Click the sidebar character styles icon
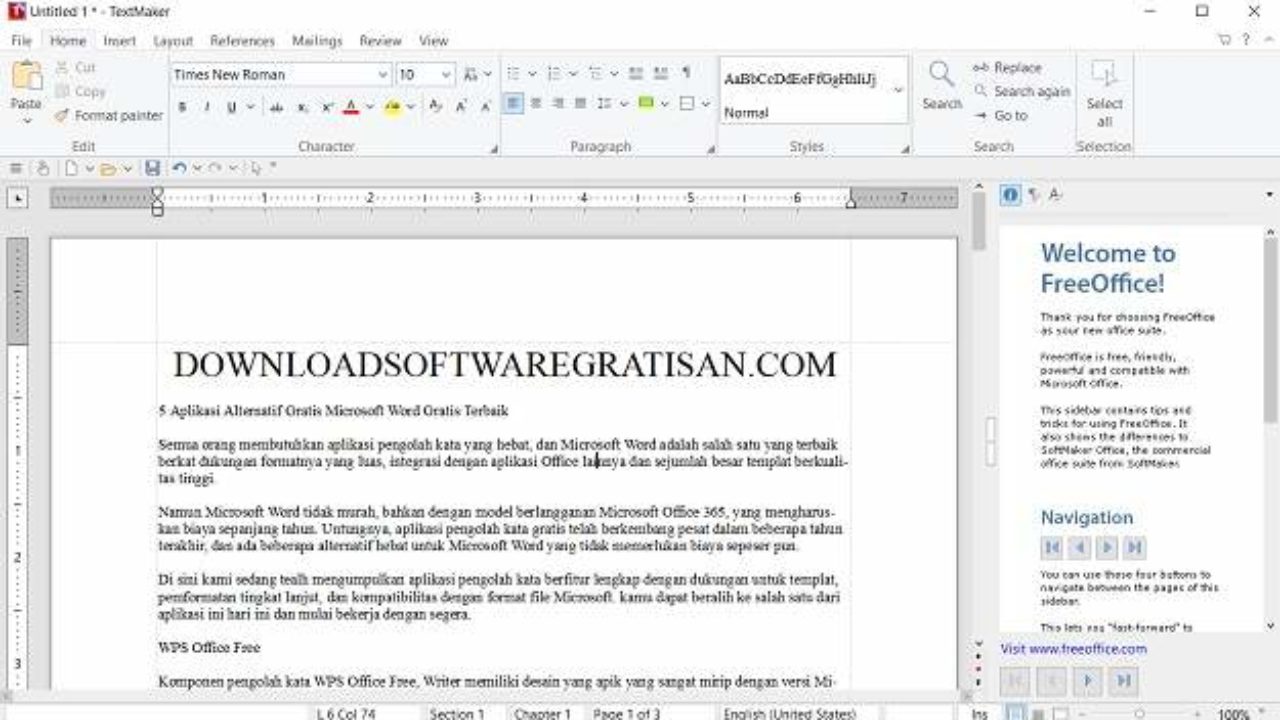 [1056, 195]
